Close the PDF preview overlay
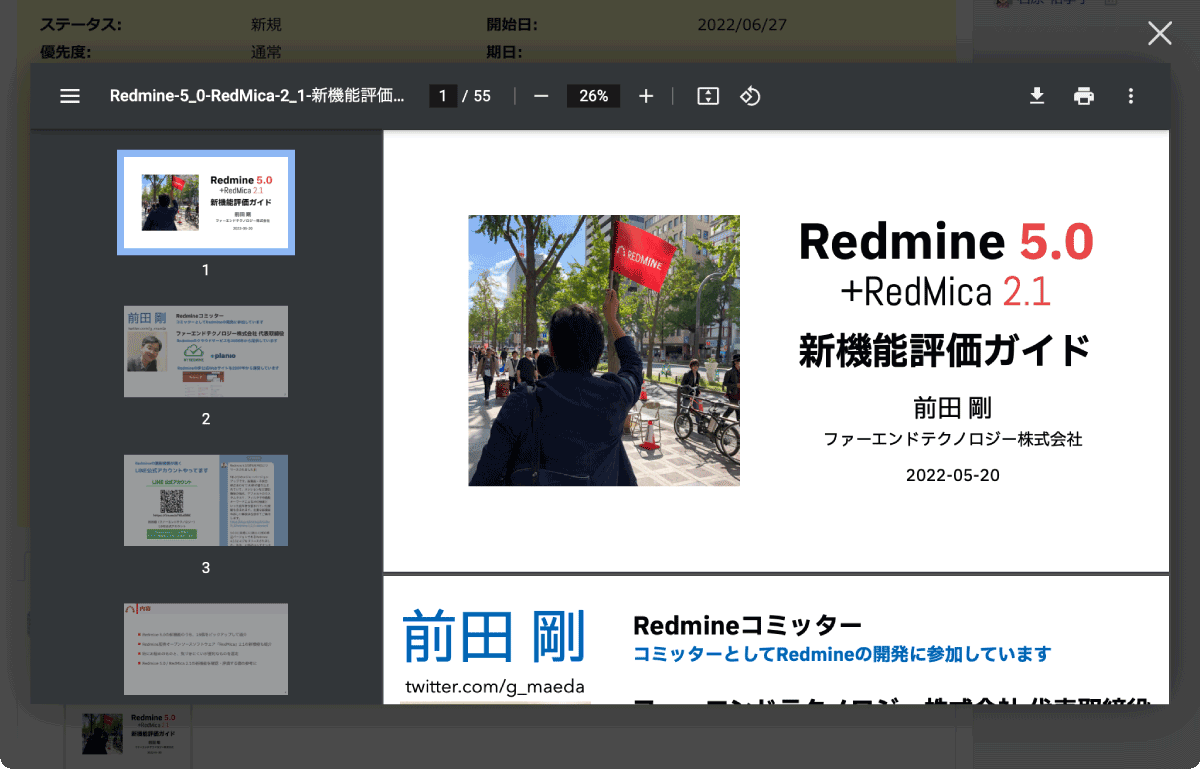 click(1159, 33)
